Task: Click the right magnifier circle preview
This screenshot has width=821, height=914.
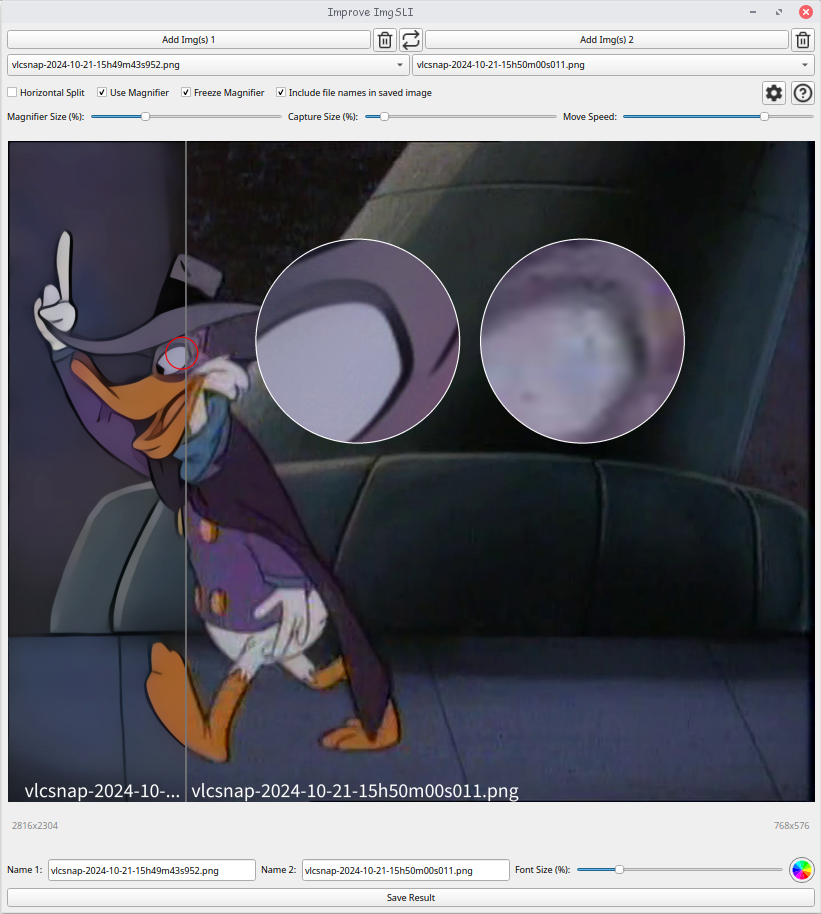Action: [x=583, y=341]
